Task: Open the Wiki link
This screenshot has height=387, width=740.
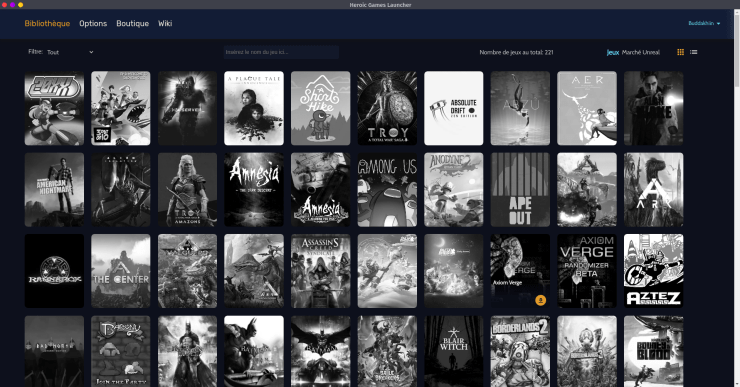Action: (x=165, y=23)
